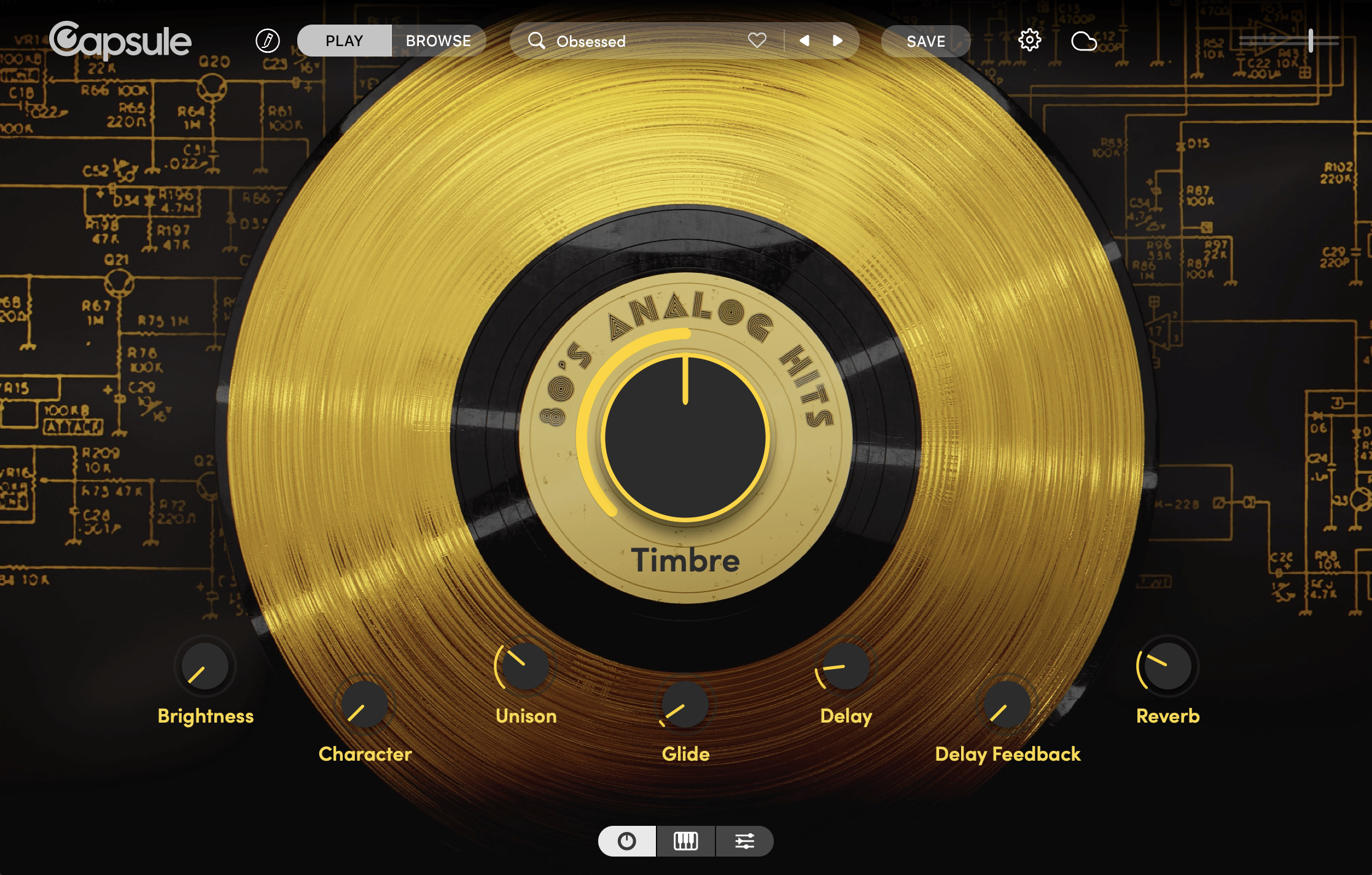The width and height of the screenshot is (1372, 875).
Task: Click the Reverb knob
Action: [x=1167, y=667]
